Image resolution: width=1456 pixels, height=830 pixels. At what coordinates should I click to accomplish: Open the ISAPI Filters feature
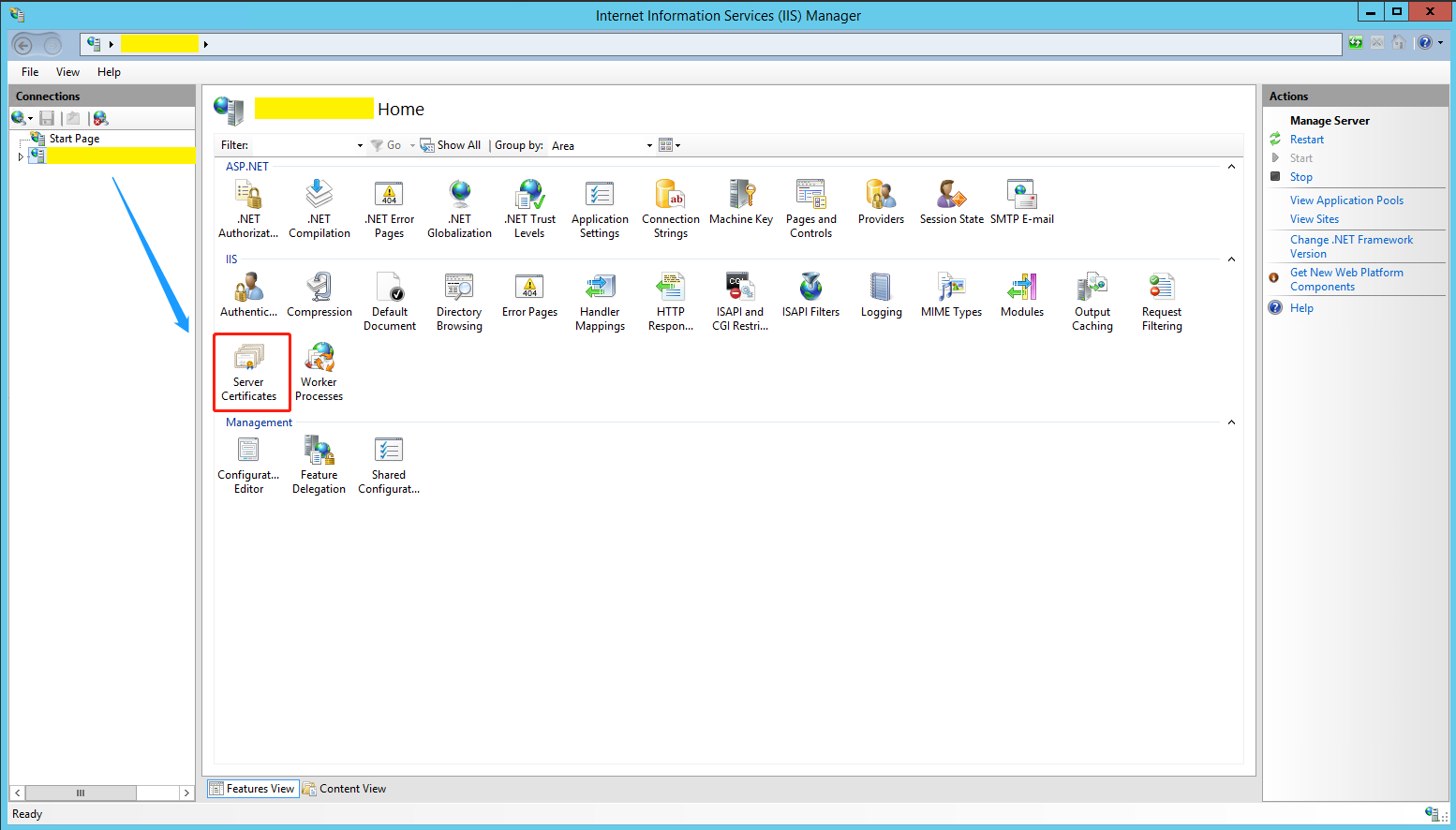(x=811, y=295)
